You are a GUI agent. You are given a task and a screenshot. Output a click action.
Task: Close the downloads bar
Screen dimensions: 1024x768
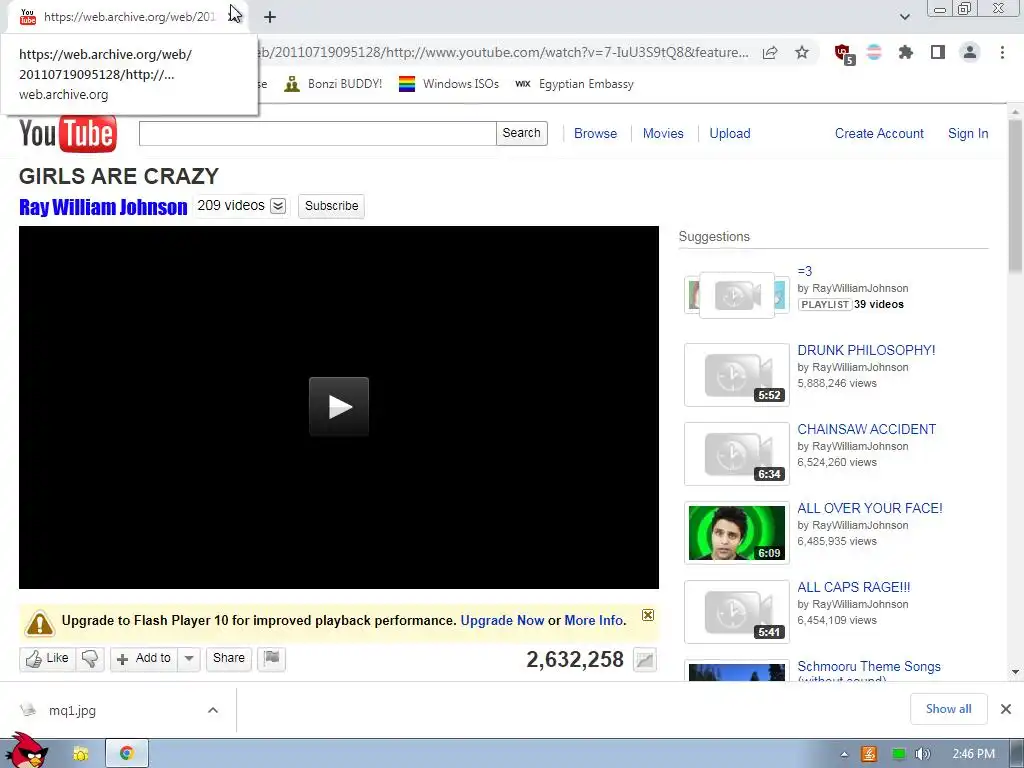pyautogui.click(x=1006, y=709)
